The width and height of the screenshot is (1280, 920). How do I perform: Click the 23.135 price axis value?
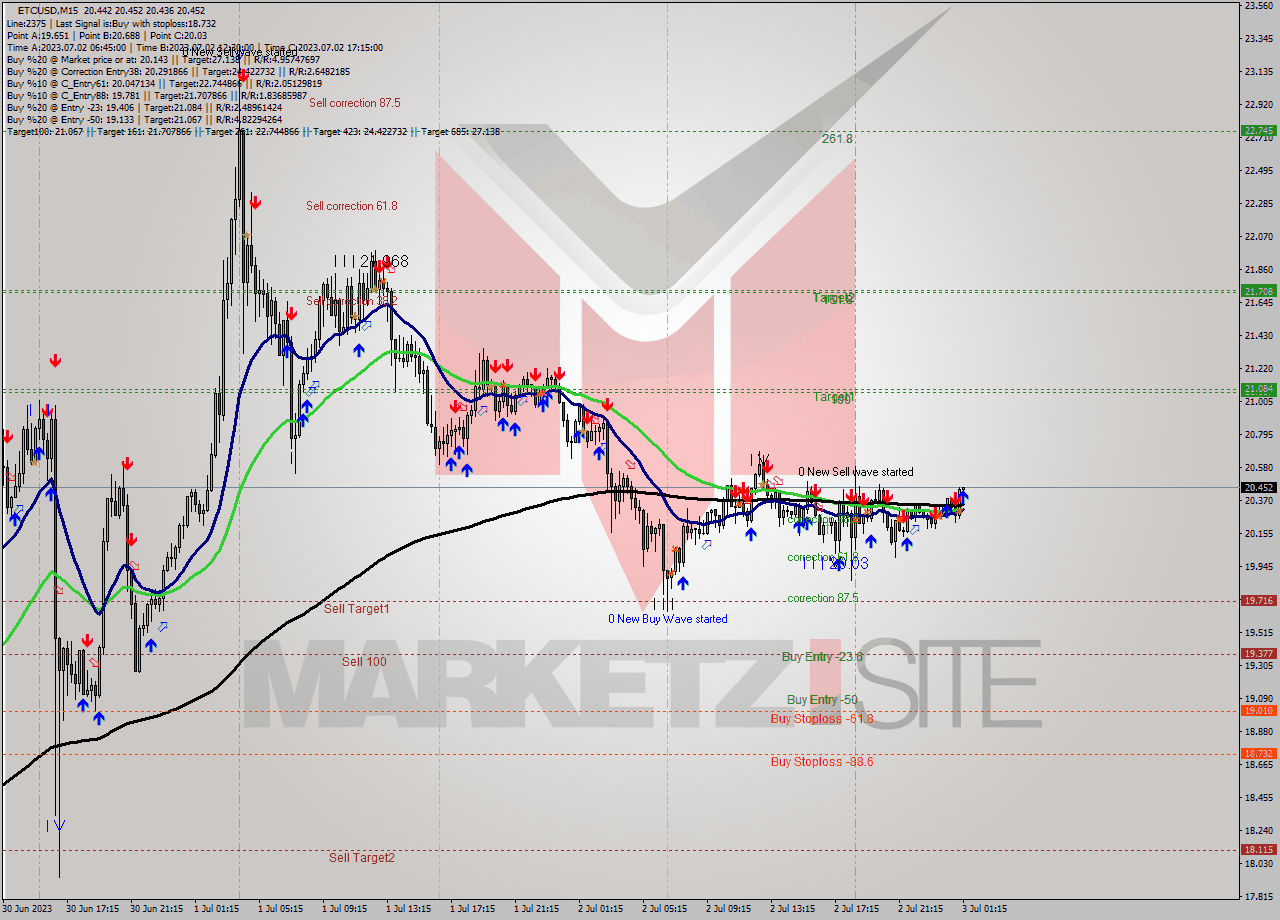tap(1258, 71)
